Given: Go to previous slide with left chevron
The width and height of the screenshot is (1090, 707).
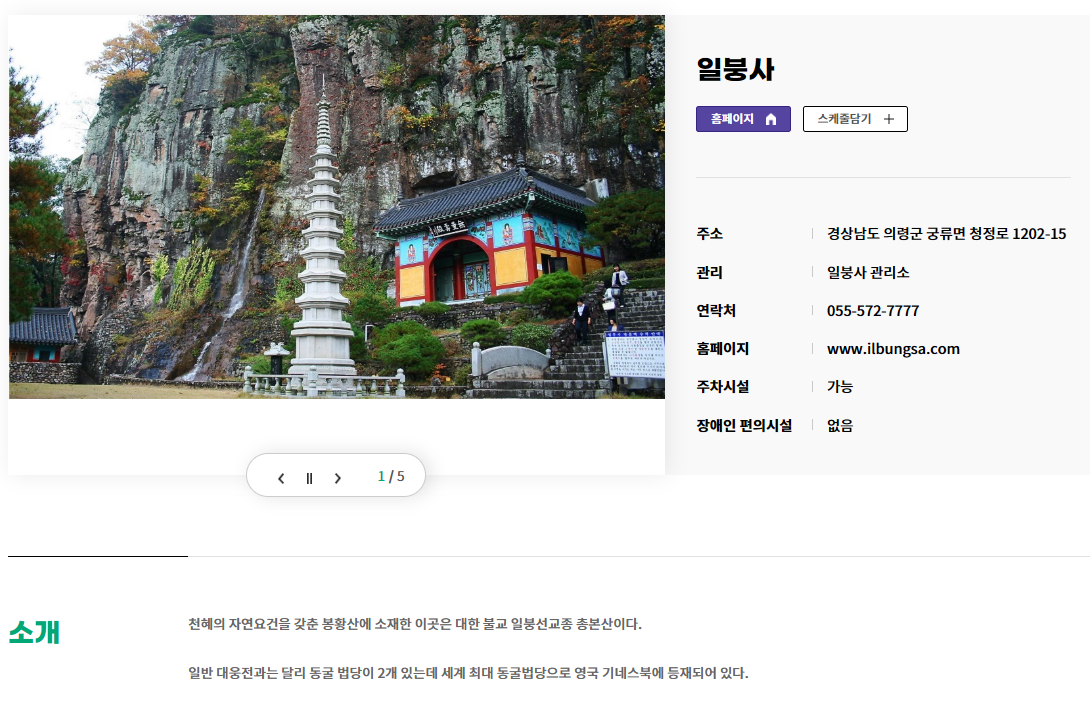Looking at the screenshot, I should (x=281, y=478).
